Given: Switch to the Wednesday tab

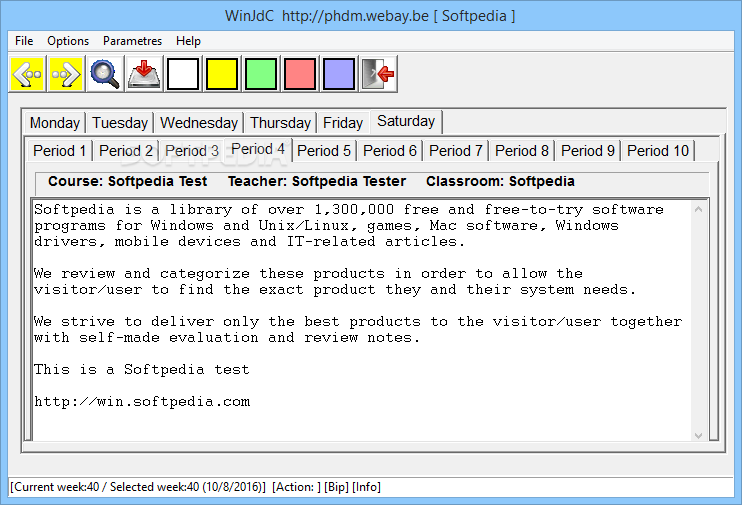Looking at the screenshot, I should [199, 123].
